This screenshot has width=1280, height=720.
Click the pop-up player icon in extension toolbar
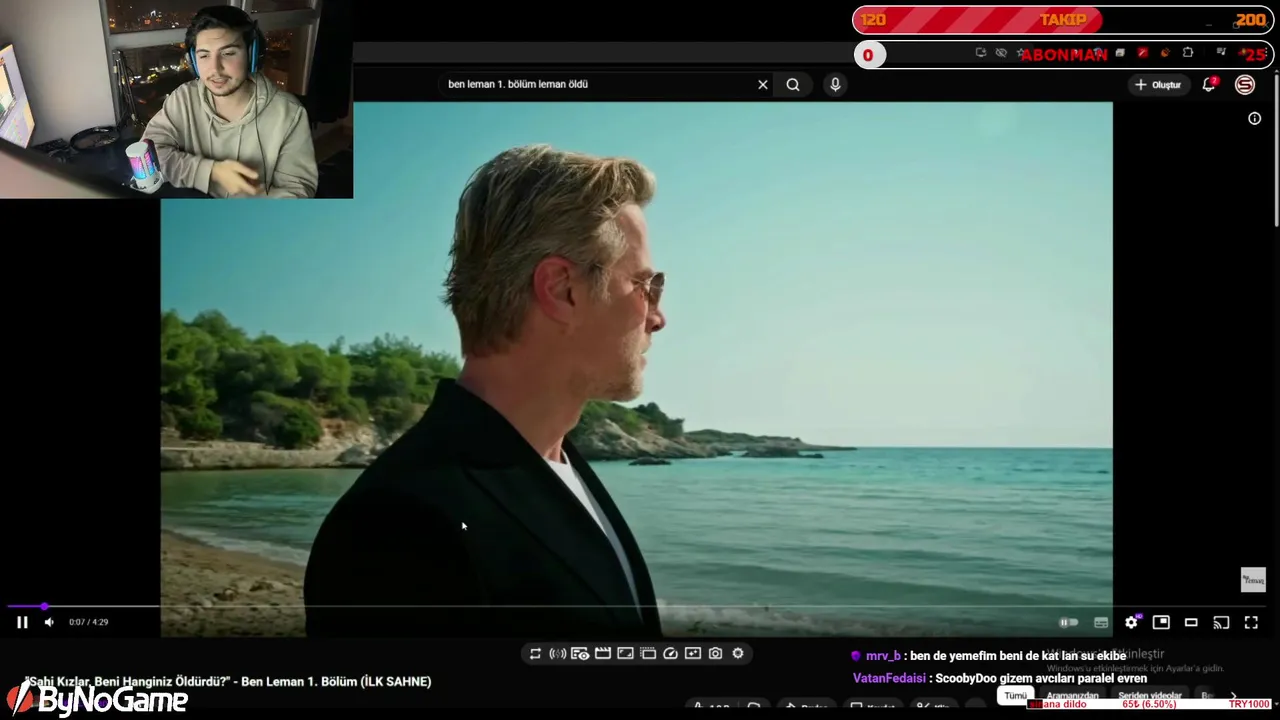(x=648, y=653)
